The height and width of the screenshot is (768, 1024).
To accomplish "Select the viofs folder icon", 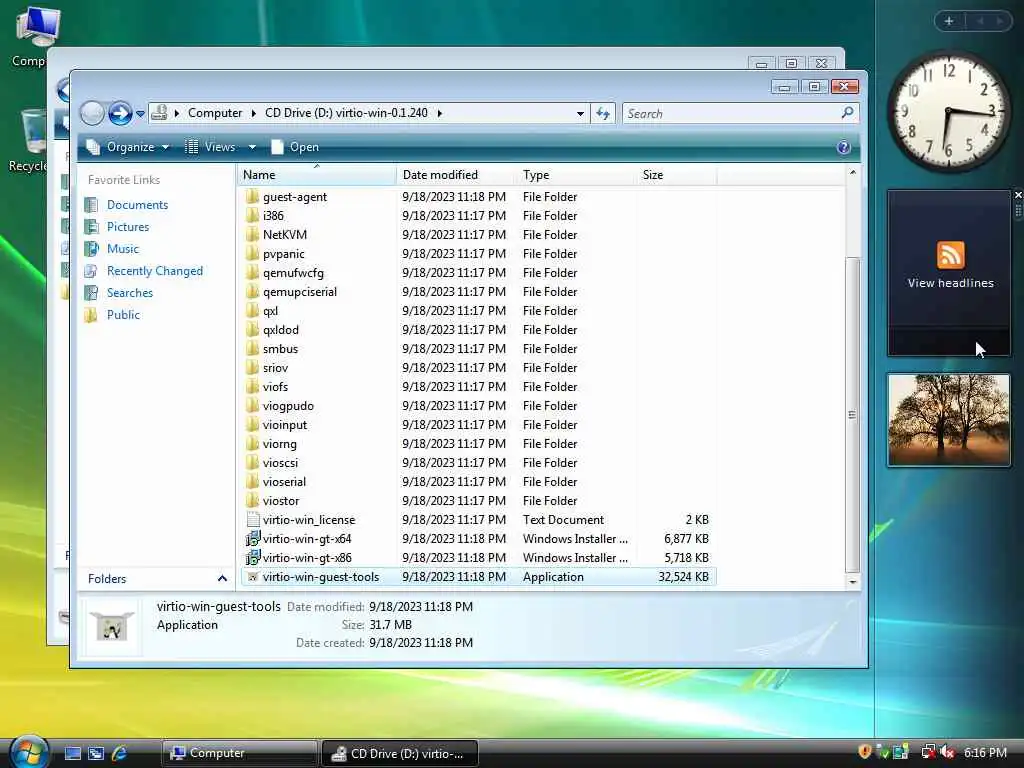I will tap(253, 387).
